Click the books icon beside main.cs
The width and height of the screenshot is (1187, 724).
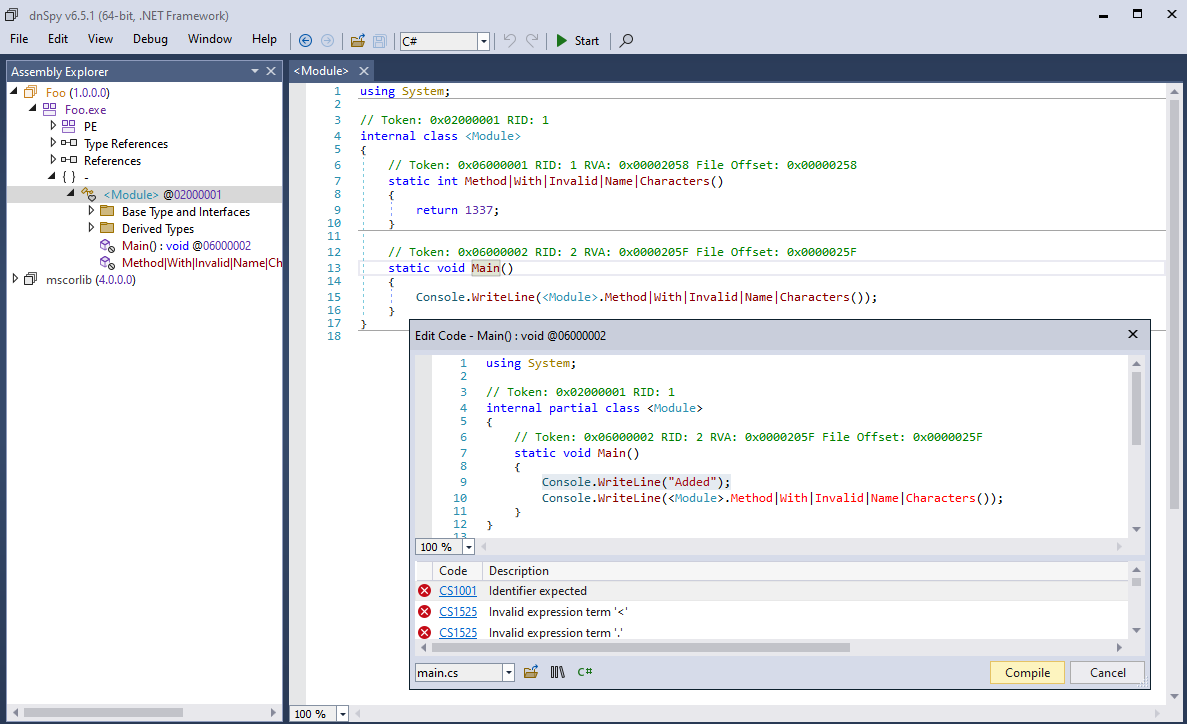pyautogui.click(x=558, y=672)
